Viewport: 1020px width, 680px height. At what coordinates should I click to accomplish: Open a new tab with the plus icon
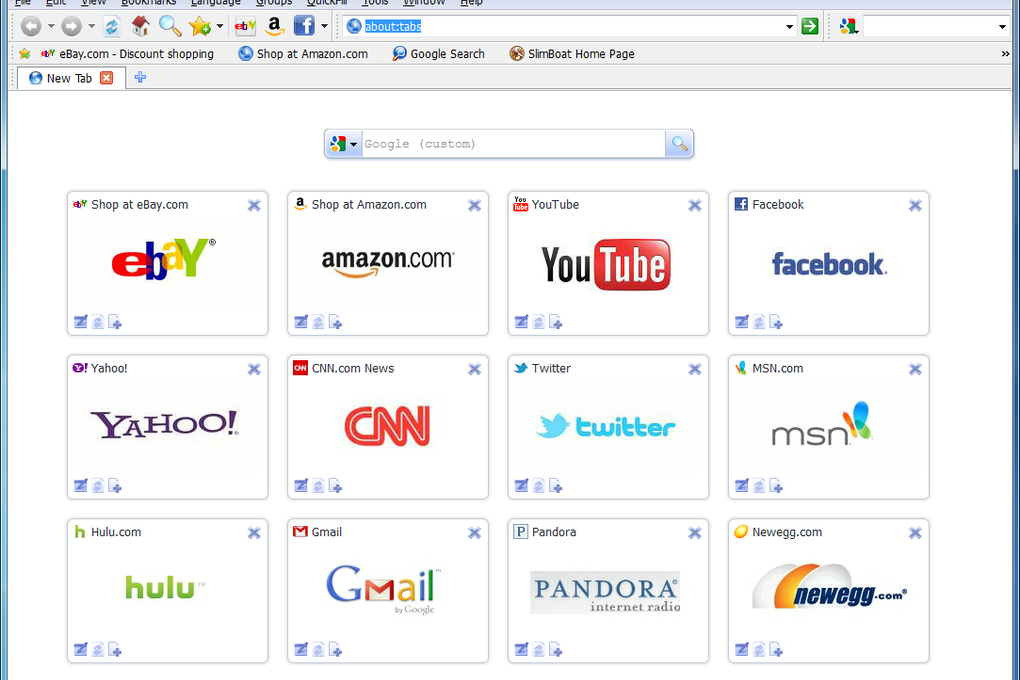click(140, 77)
